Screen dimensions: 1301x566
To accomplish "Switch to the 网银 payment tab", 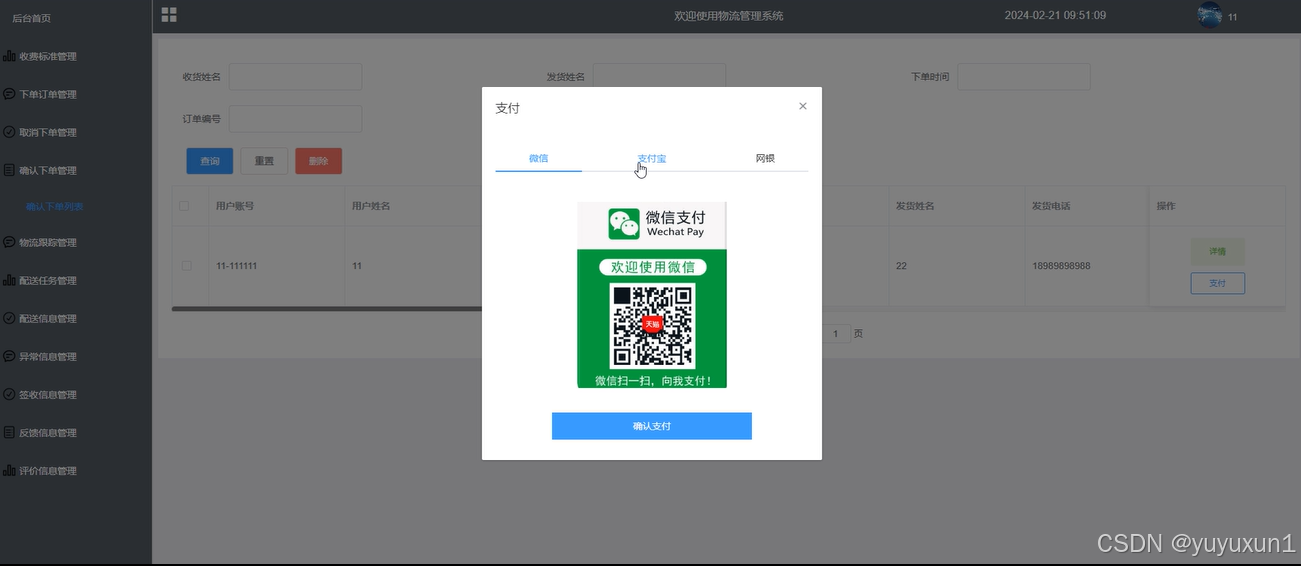I will (765, 158).
